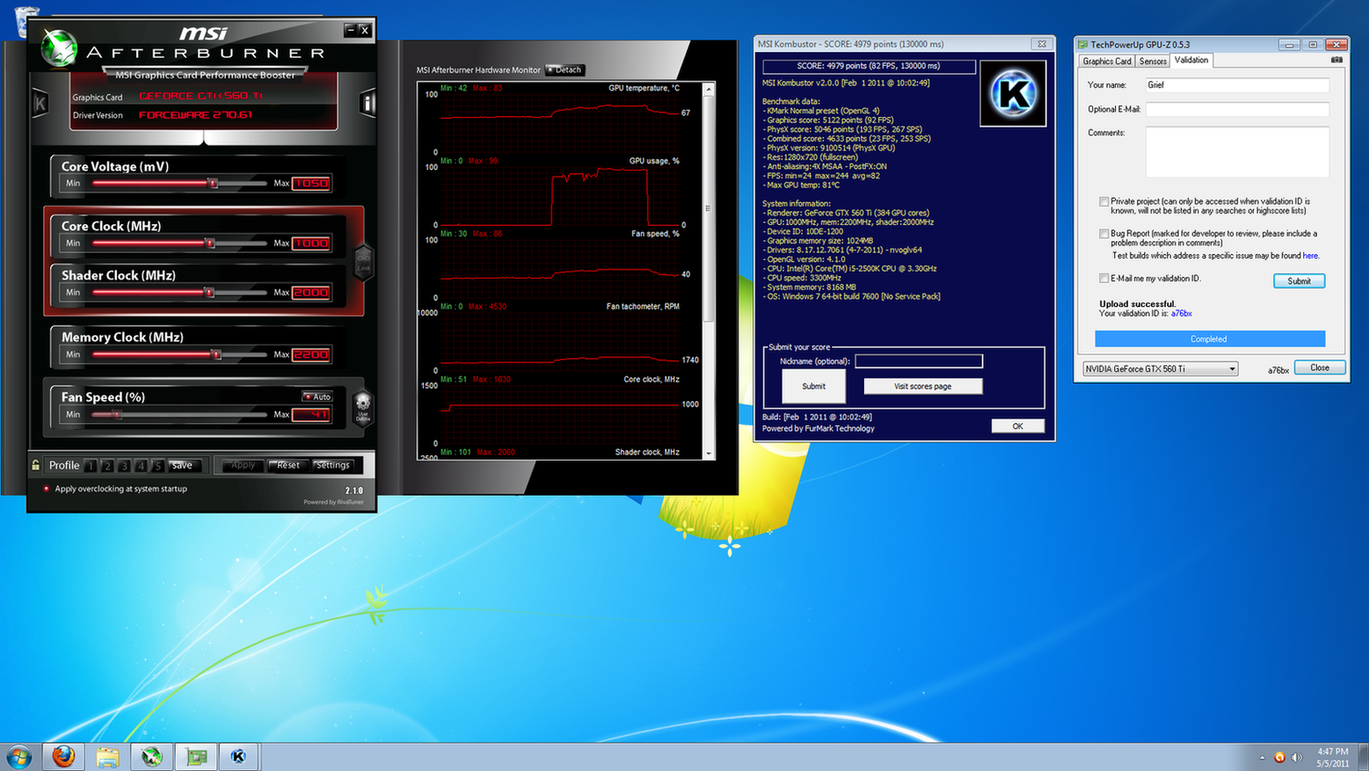The width and height of the screenshot is (1369, 771).
Task: Select profile slot 5
Action: [158, 466]
